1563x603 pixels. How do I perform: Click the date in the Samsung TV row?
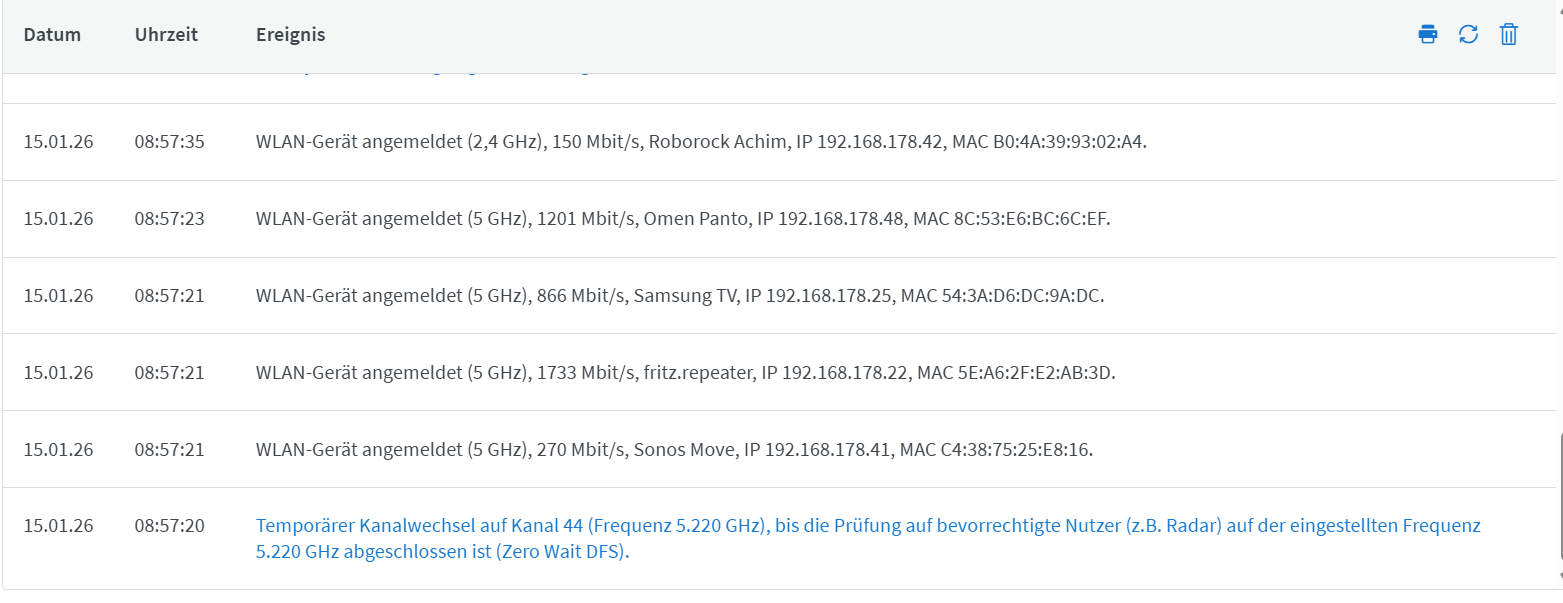tap(58, 296)
